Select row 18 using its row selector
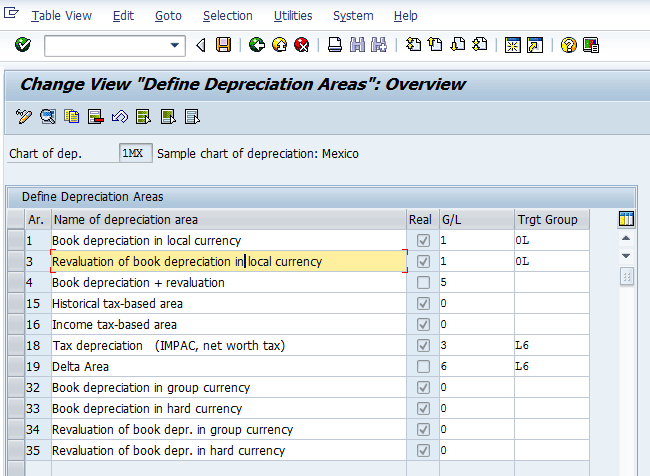 pos(15,346)
